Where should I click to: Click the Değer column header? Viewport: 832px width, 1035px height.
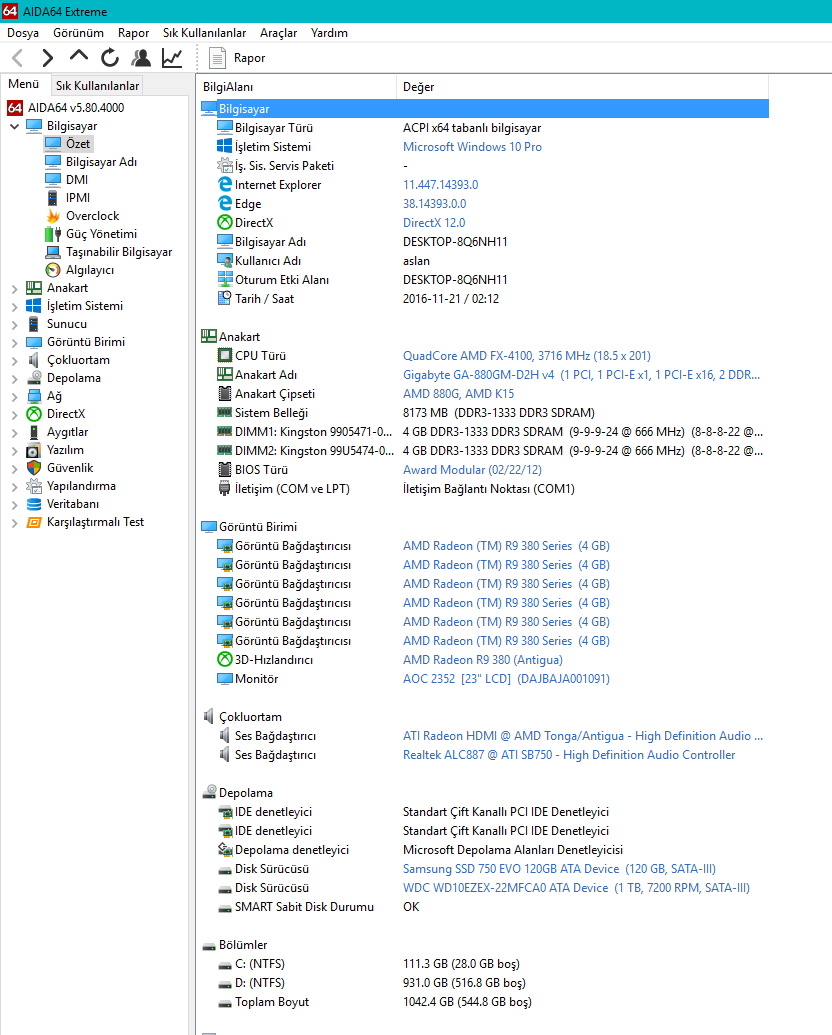(x=582, y=86)
